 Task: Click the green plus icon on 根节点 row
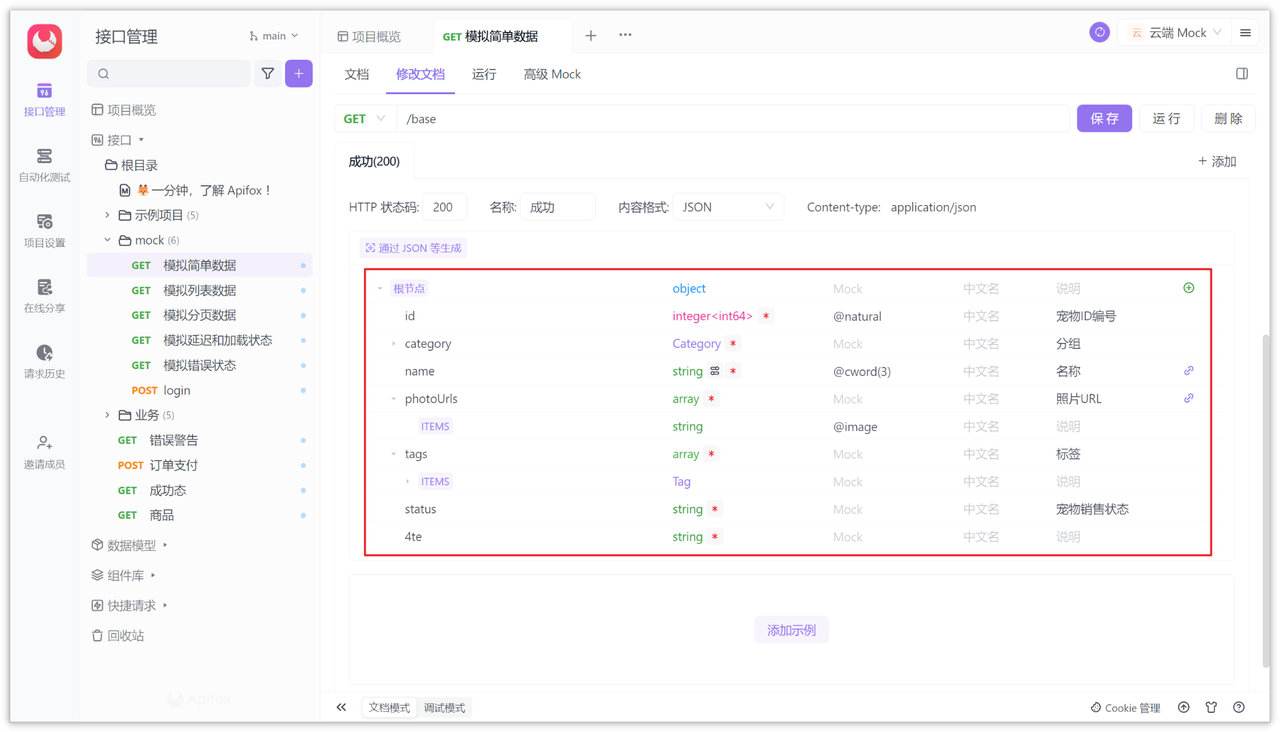[x=1188, y=288]
